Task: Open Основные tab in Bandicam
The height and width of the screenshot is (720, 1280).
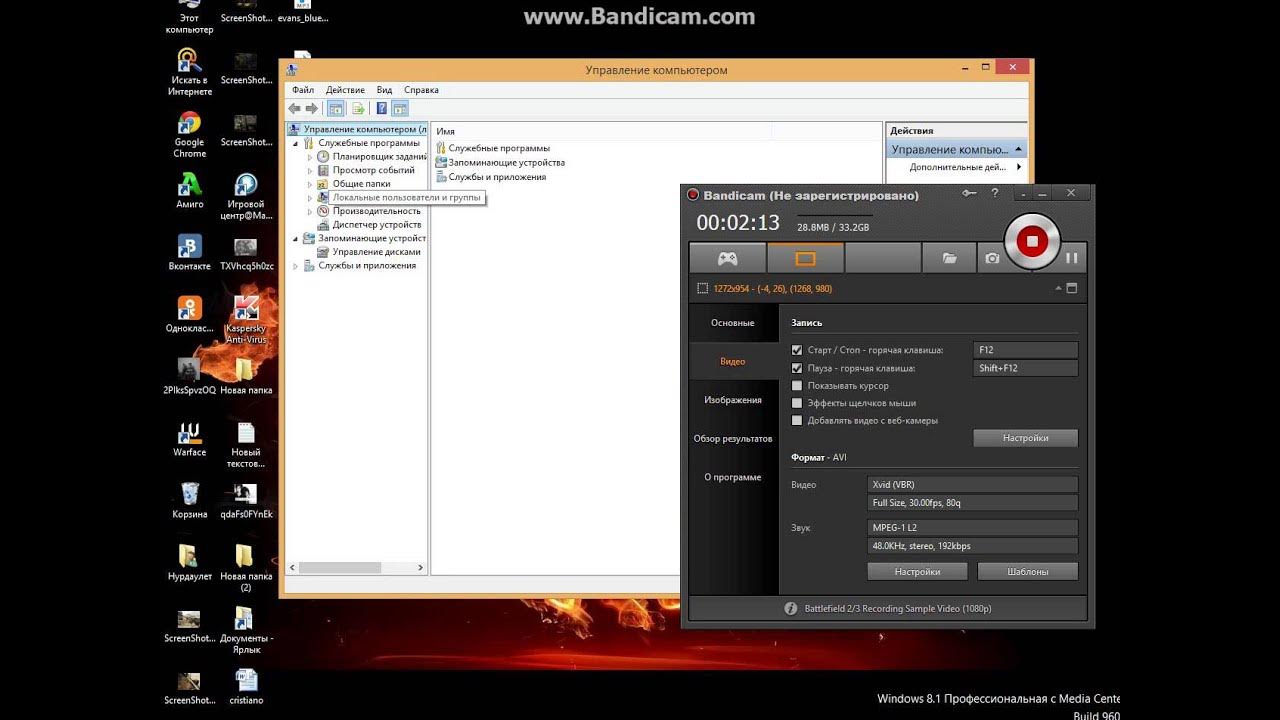Action: [x=733, y=323]
